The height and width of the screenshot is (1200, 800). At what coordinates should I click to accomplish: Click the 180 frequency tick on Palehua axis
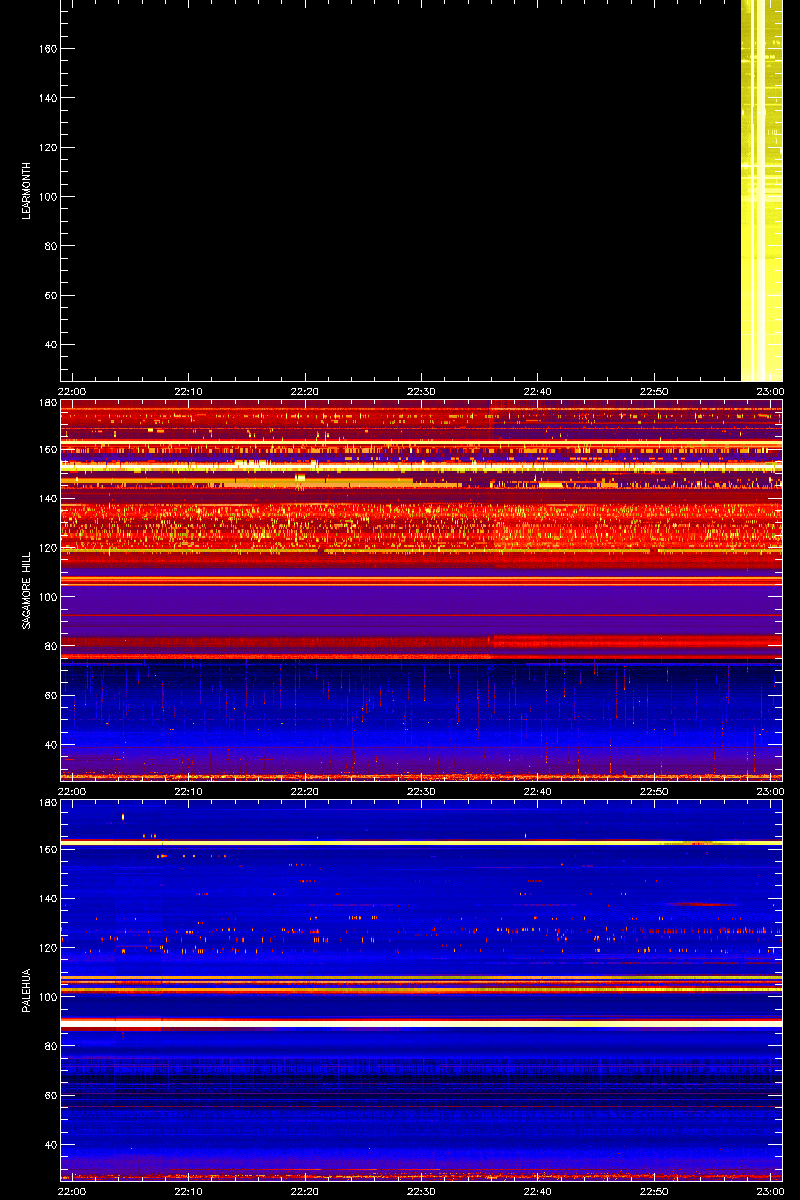coord(47,803)
